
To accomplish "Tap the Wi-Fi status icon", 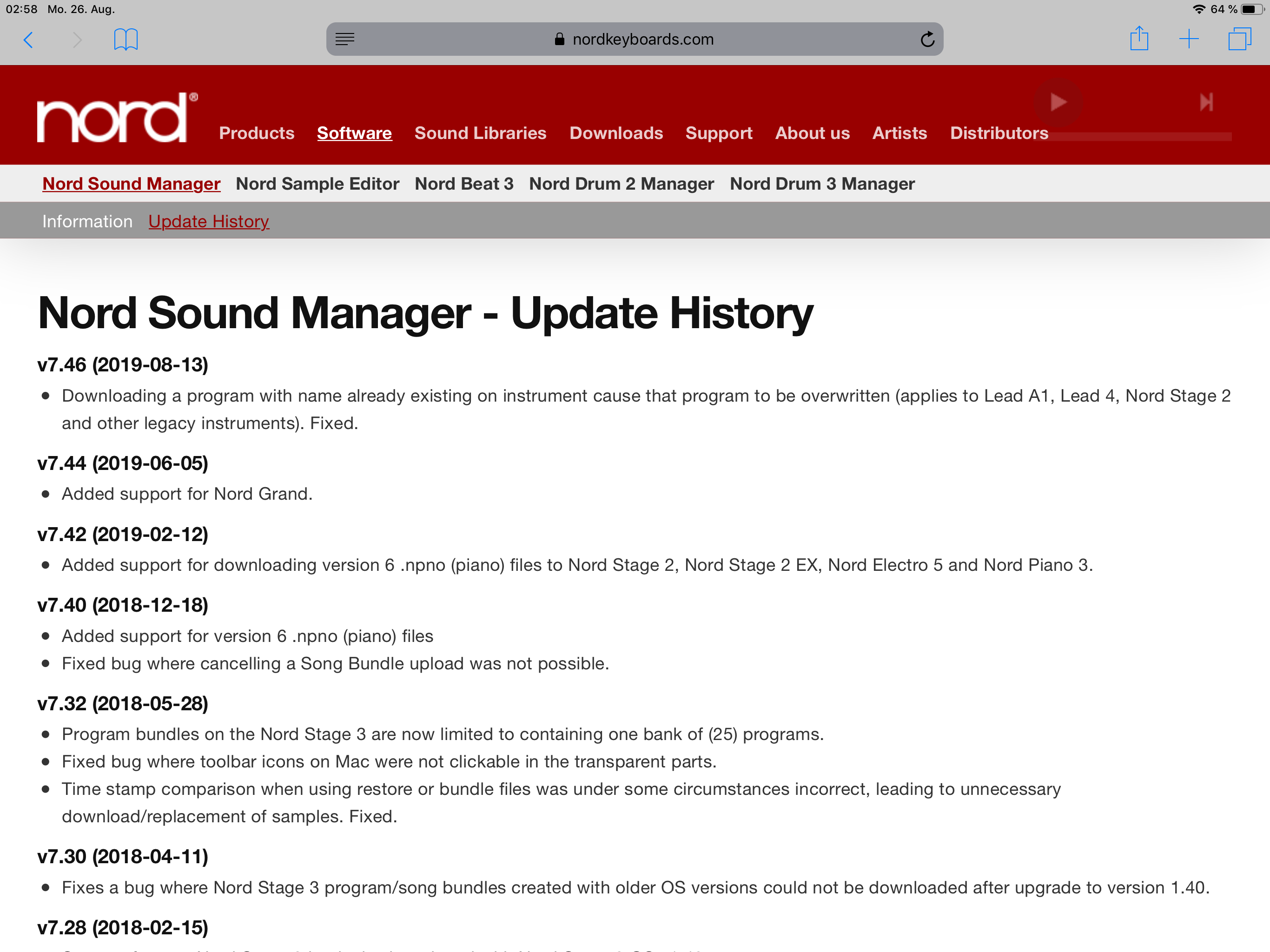I will point(1198,9).
